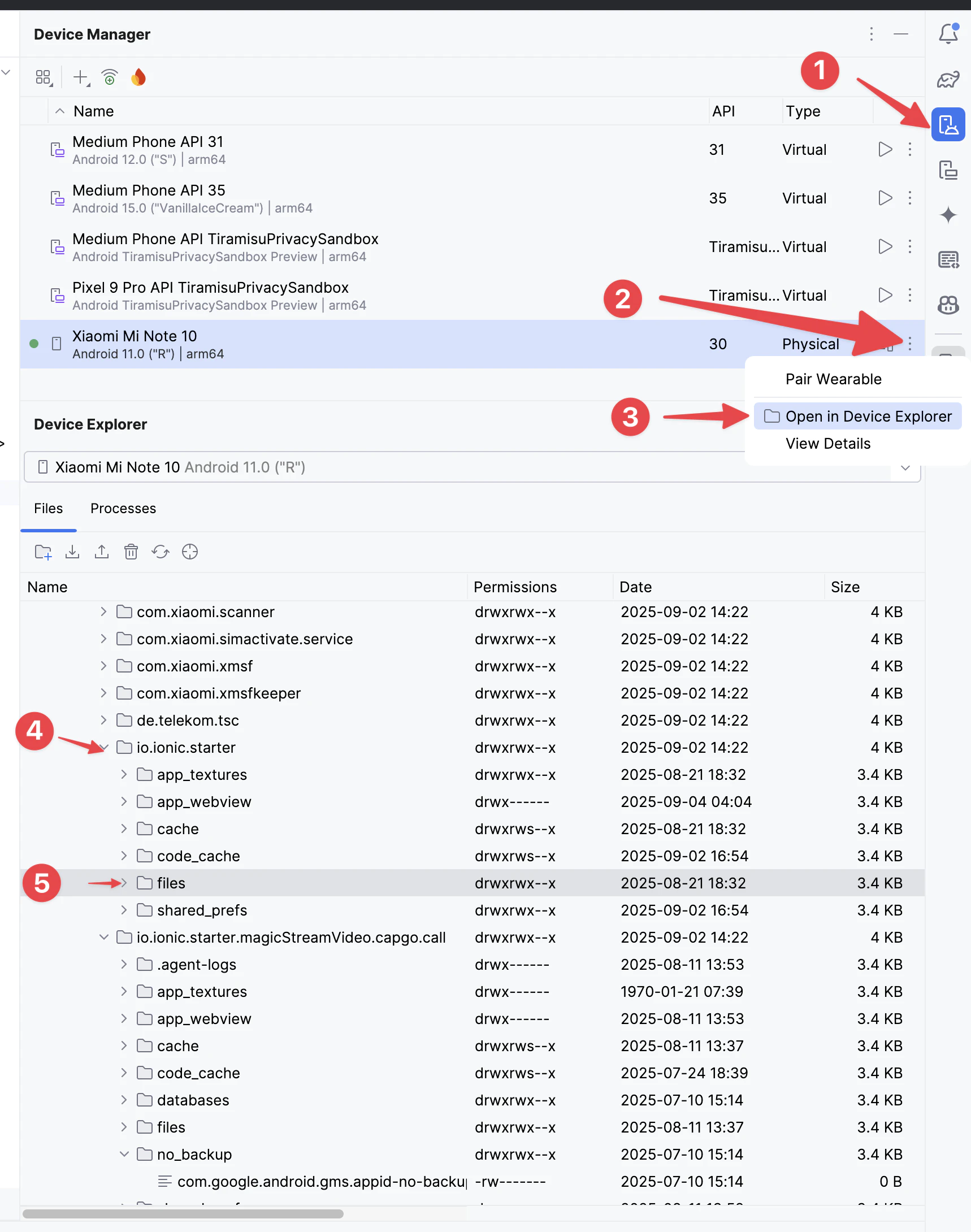The image size is (971, 1232).
Task: Delete the selected file using the trash icon
Action: click(x=131, y=552)
